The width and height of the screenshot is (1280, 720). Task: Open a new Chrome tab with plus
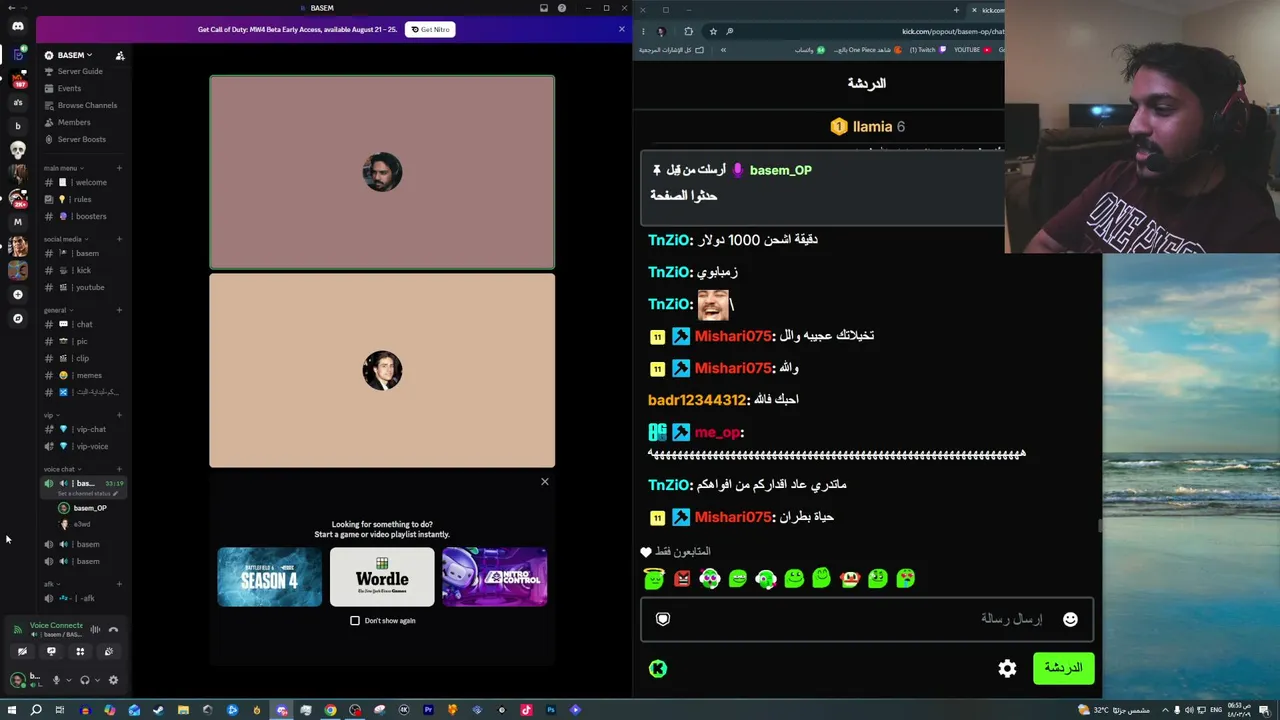(956, 10)
